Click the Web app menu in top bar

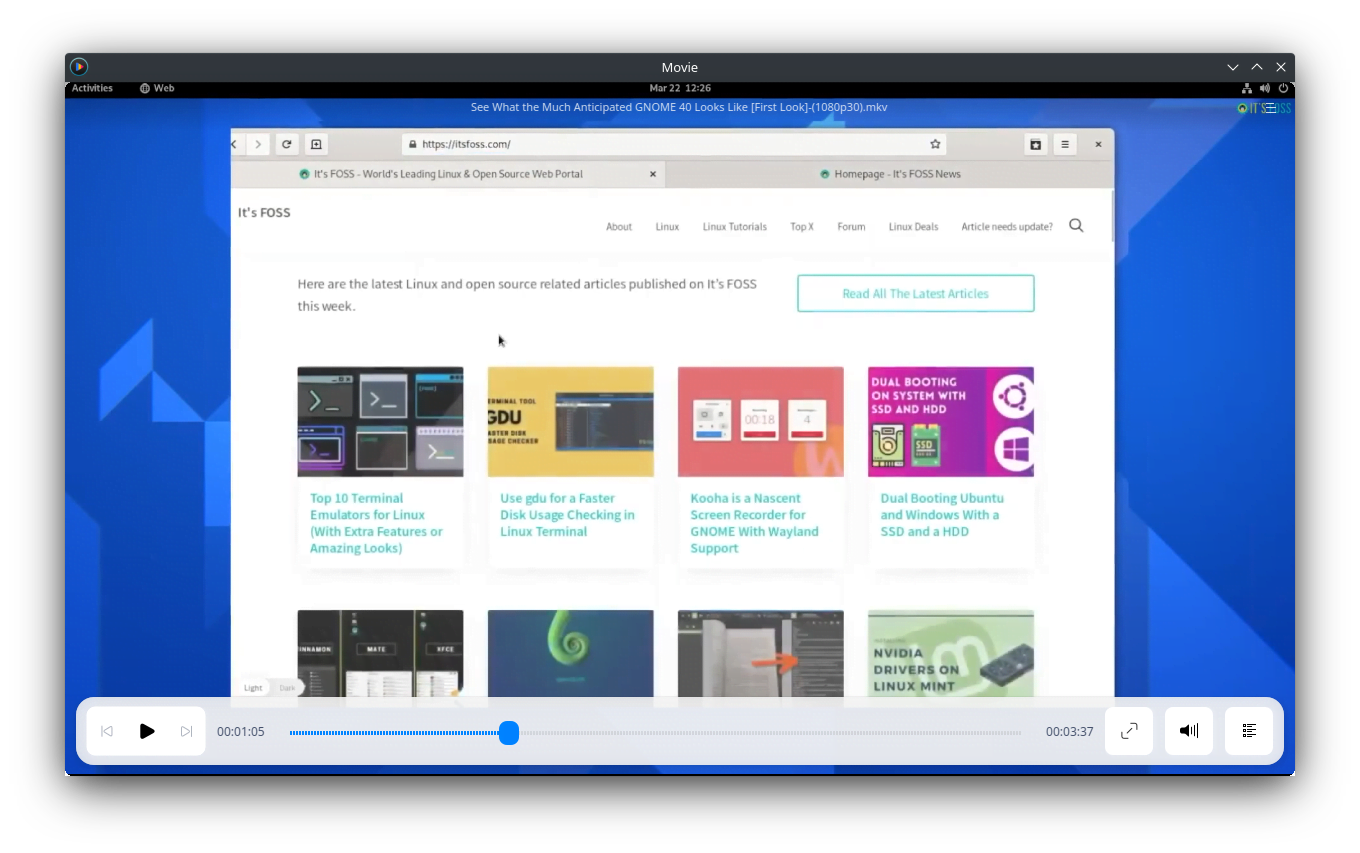point(157,88)
